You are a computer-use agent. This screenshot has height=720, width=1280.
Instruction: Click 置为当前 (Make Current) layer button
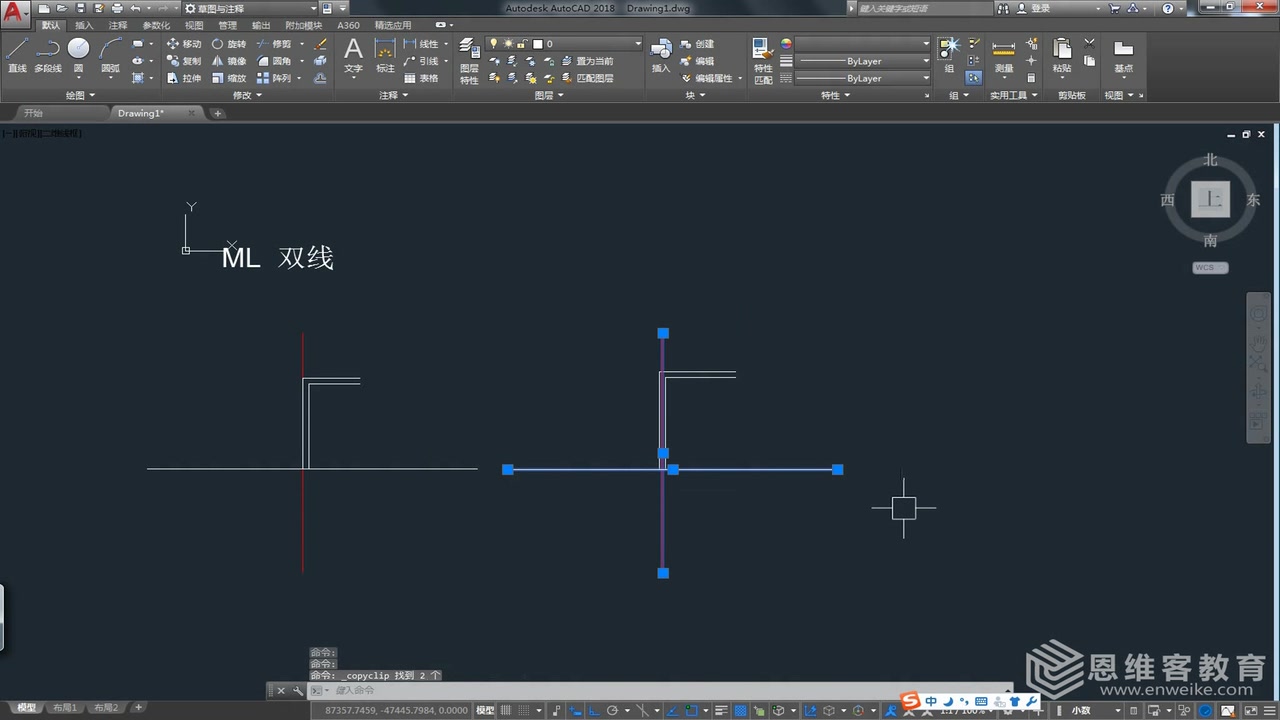588,61
